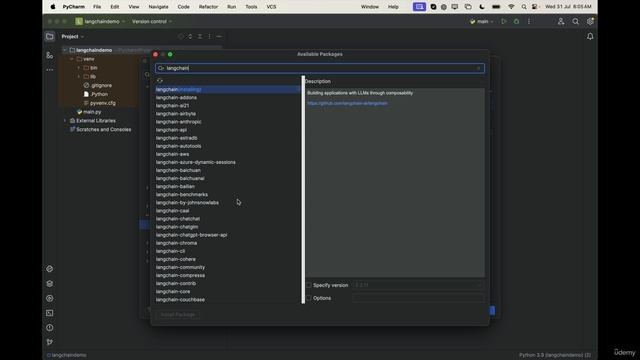The height and width of the screenshot is (360, 640).
Task: Clear the package search field with X
Action: [479, 69]
